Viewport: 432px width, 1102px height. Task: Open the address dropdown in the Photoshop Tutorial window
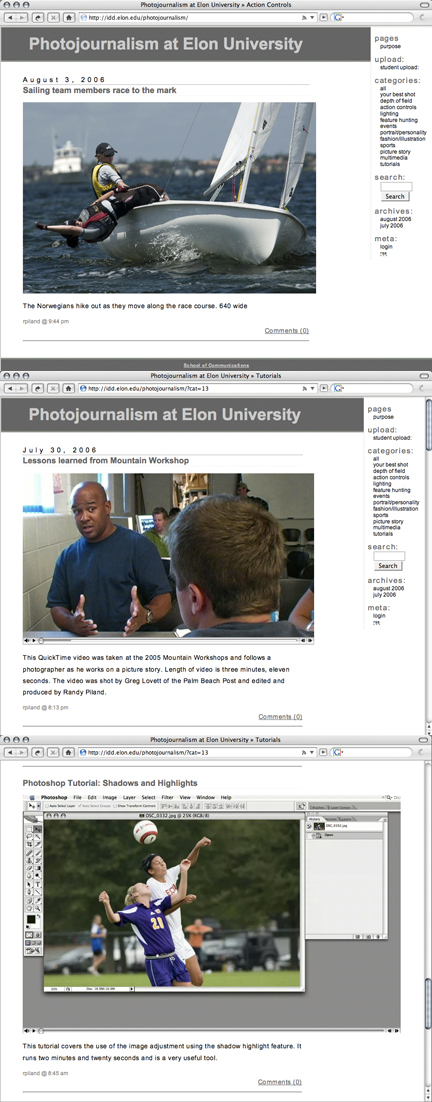tap(312, 752)
